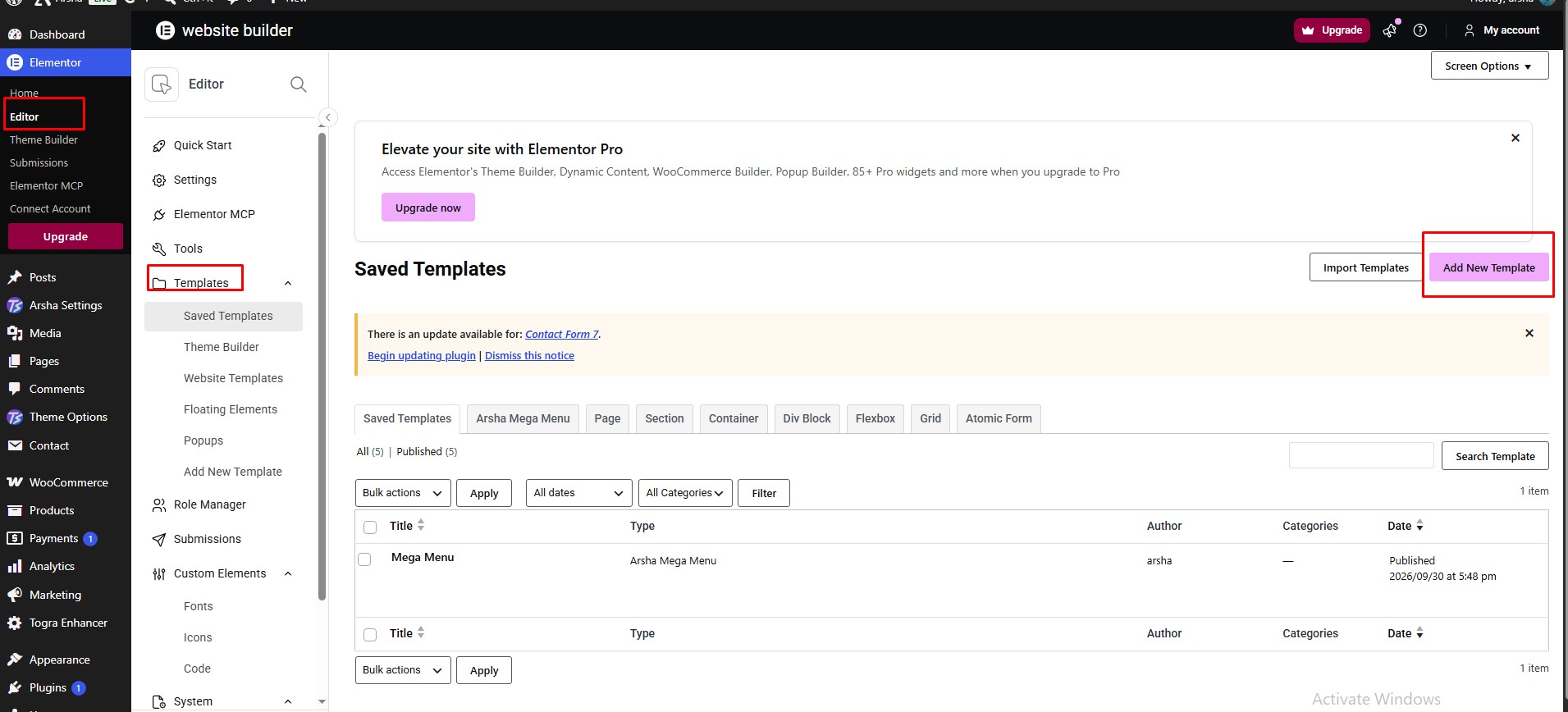Click the Settings gear icon in Editor sidebar
This screenshot has width=1568, height=712.
tap(159, 180)
